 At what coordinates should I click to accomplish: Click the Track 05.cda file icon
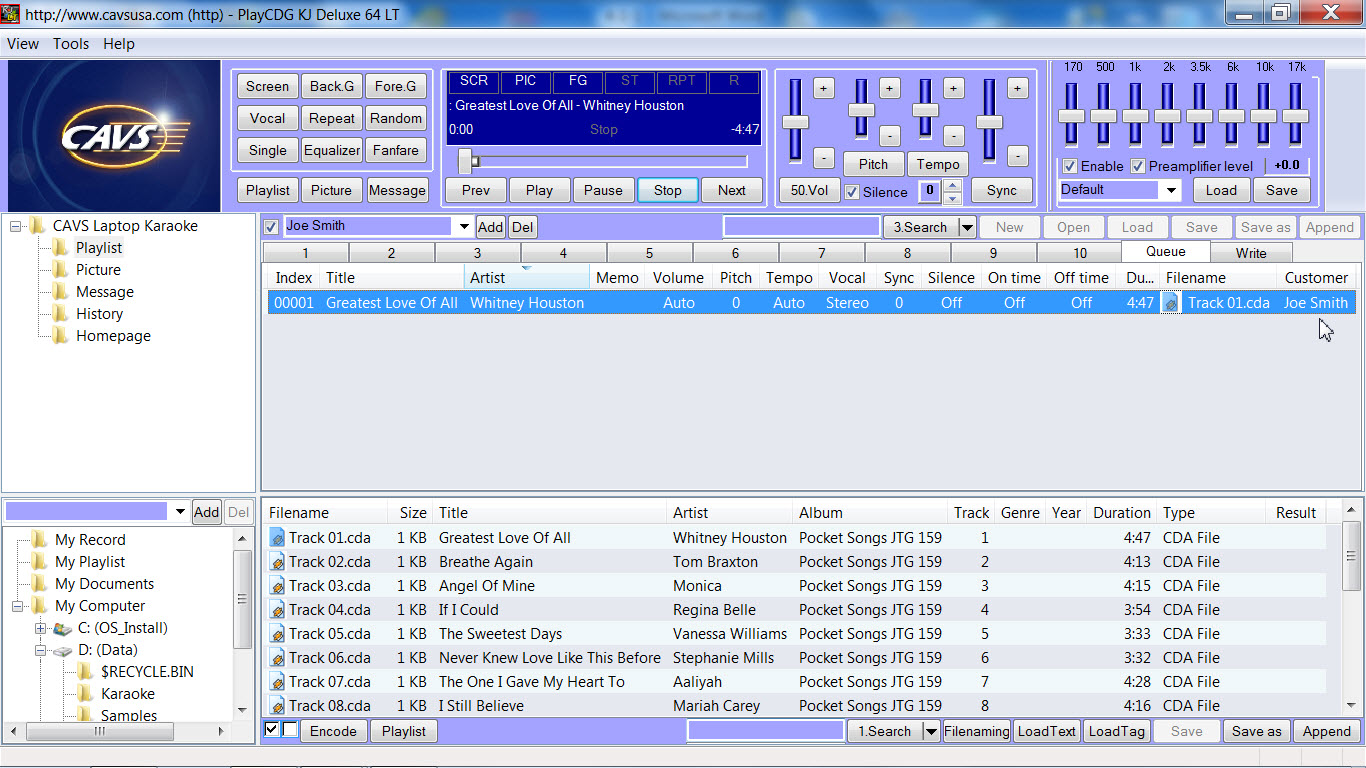pyautogui.click(x=278, y=634)
